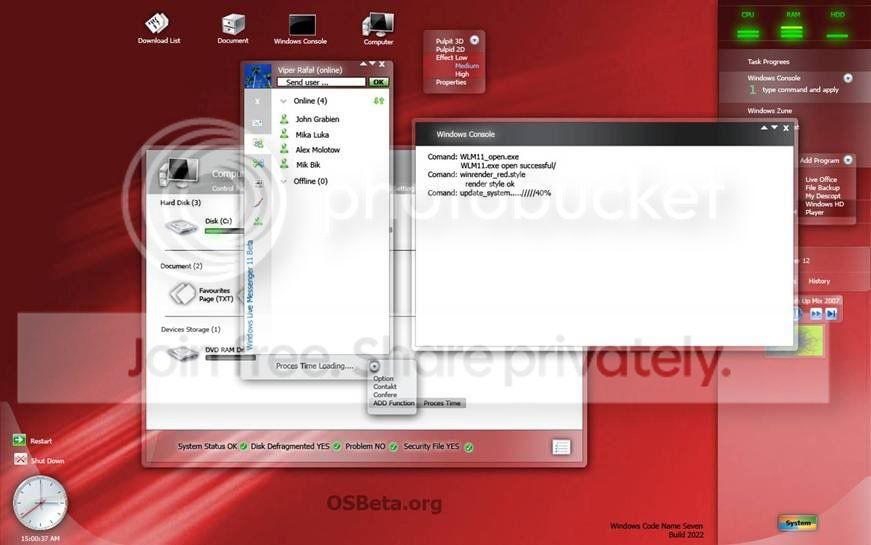Click the fast-forward media button
This screenshot has height=545, width=871.
click(x=815, y=314)
